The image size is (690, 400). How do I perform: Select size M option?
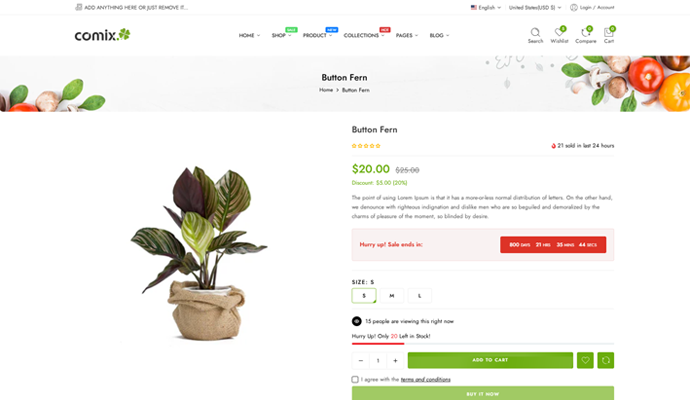click(x=391, y=295)
